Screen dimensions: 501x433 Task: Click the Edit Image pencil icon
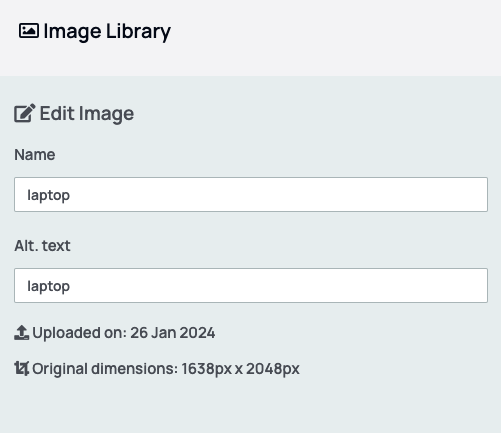click(25, 113)
